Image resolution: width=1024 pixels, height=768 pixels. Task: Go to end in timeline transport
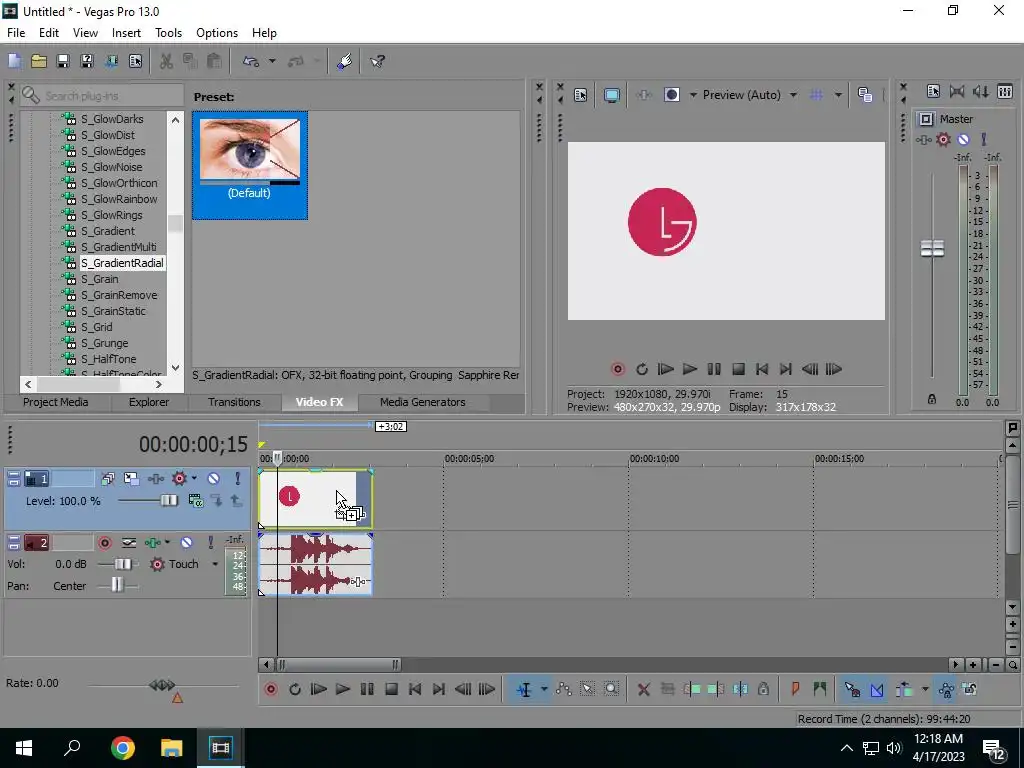439,689
